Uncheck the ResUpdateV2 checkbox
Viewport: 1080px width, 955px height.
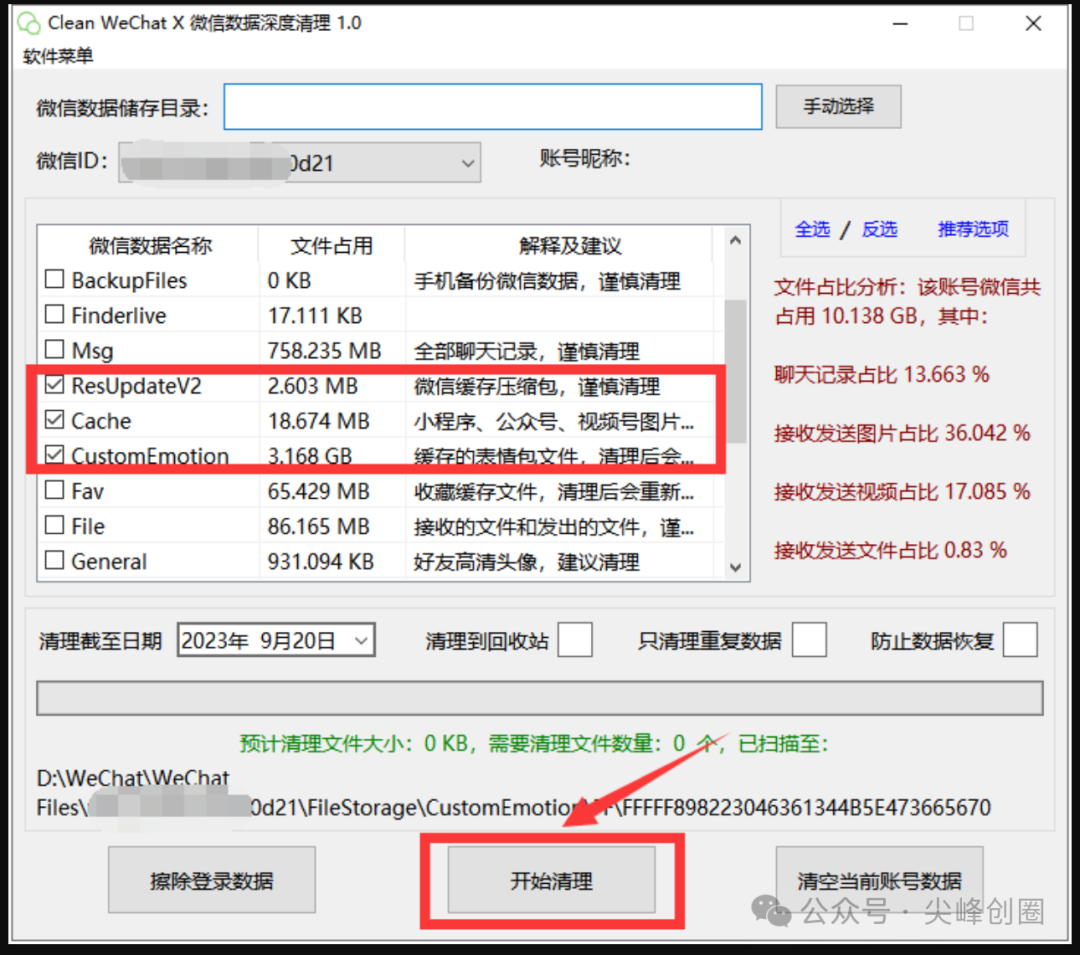click(54, 384)
